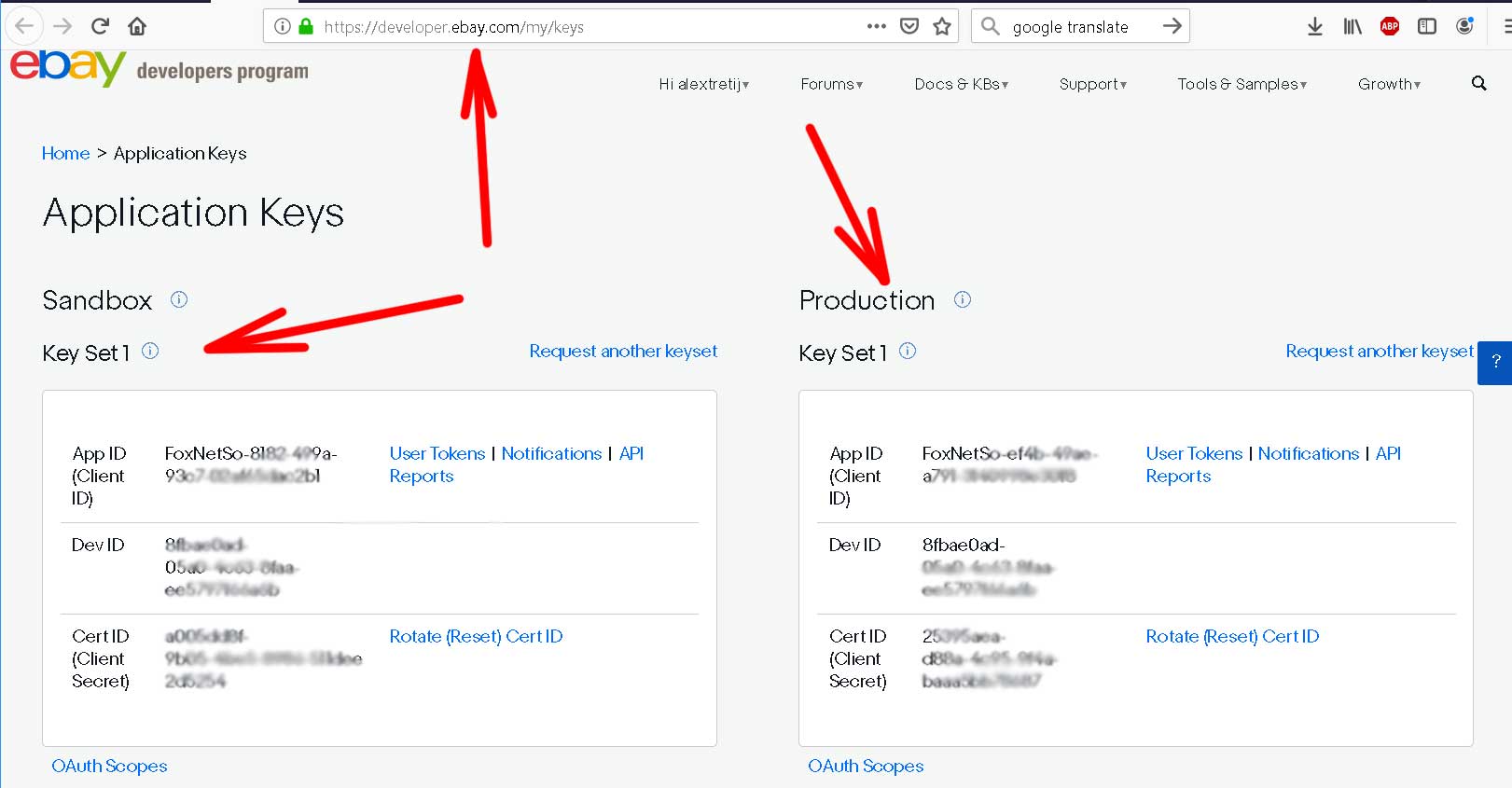1512x788 pixels.
Task: Expand the Growth menu
Action: [x=1390, y=84]
